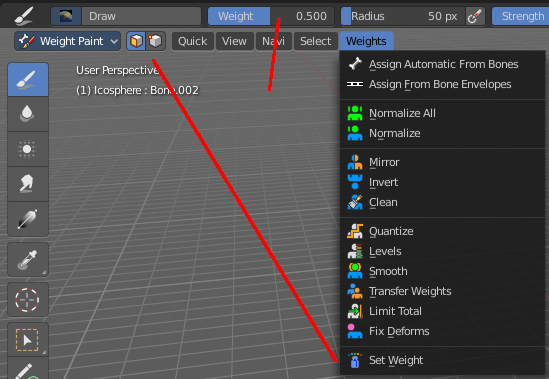Click the User Perspective viewport label
This screenshot has height=379, width=549.
pyautogui.click(x=118, y=70)
